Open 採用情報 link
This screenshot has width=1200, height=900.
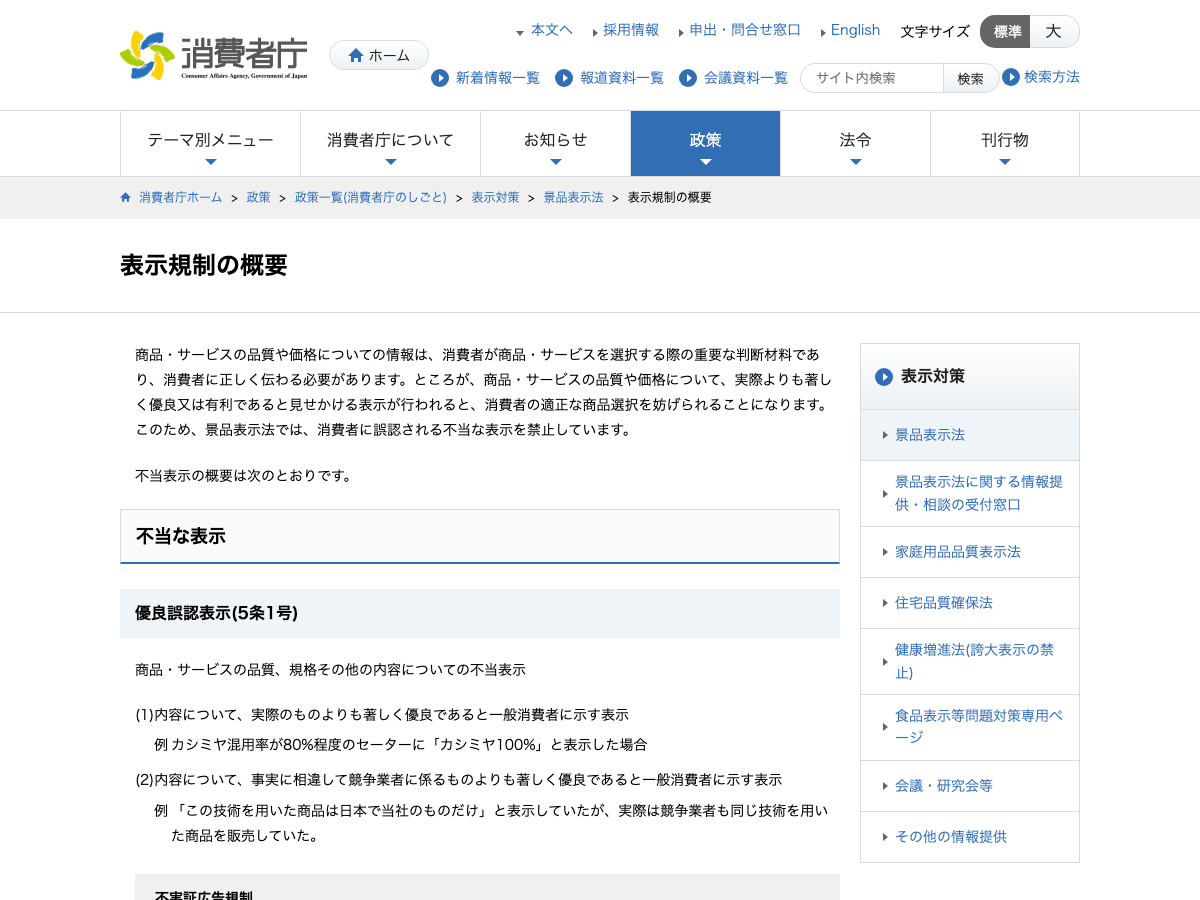(x=631, y=30)
